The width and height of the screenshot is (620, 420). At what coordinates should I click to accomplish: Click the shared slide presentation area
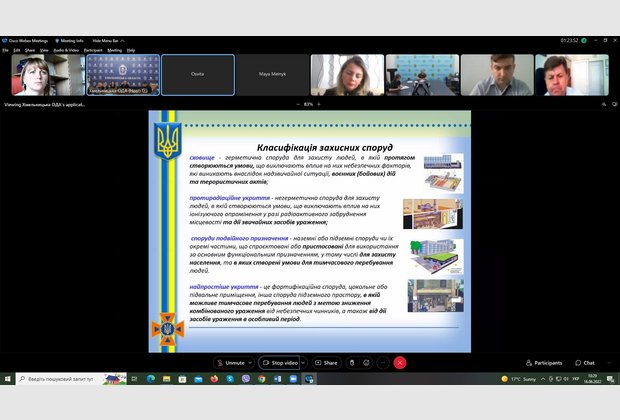(310, 231)
